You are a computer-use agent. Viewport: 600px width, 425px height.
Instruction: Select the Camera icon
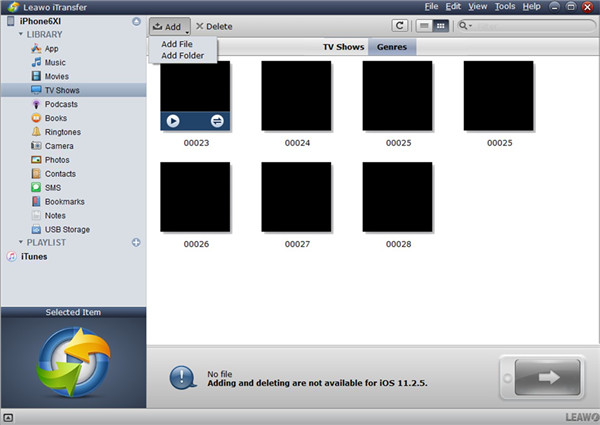click(x=36, y=146)
